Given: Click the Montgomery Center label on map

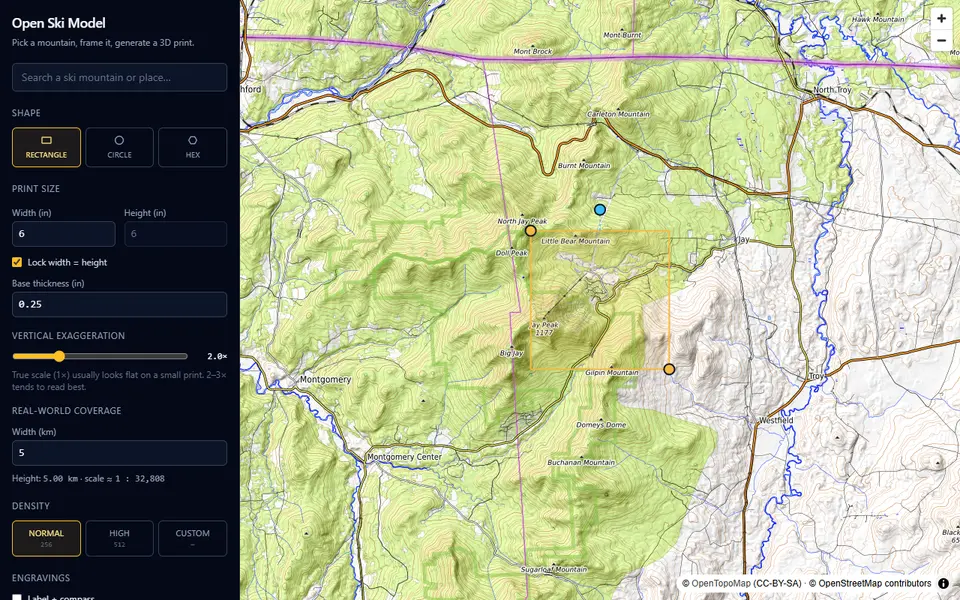Looking at the screenshot, I should [404, 457].
